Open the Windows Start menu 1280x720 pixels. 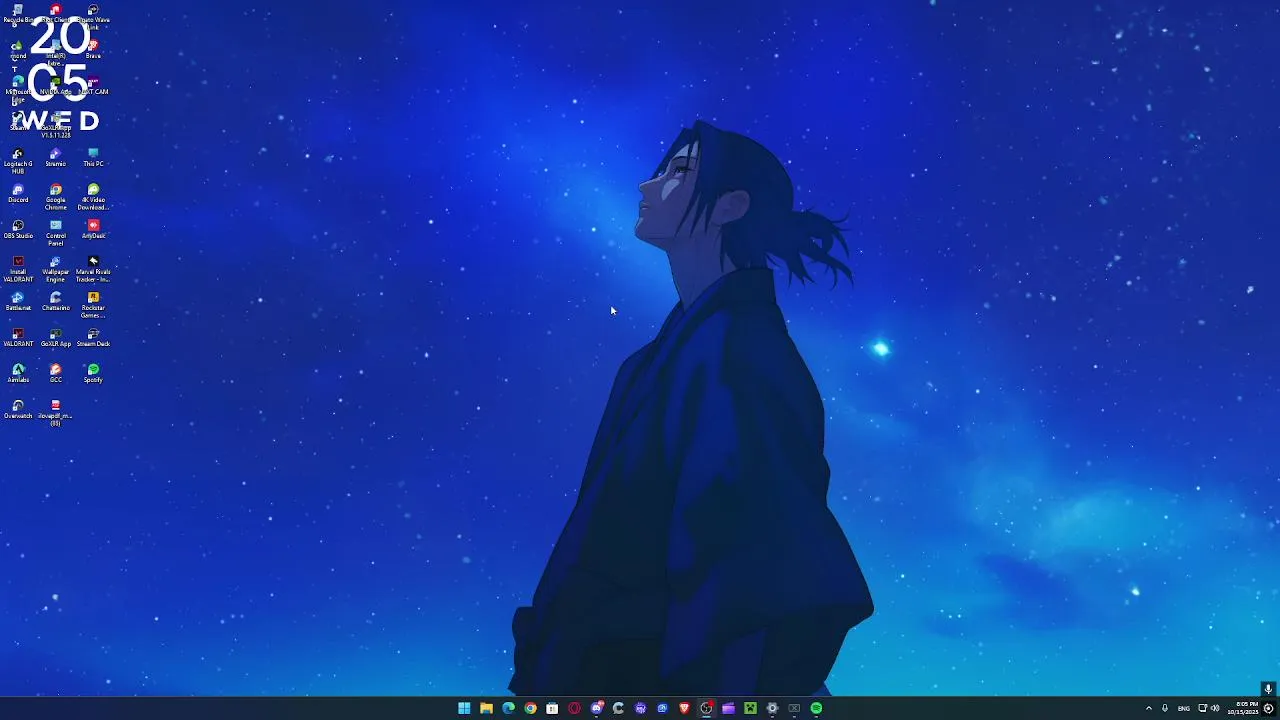tap(464, 708)
